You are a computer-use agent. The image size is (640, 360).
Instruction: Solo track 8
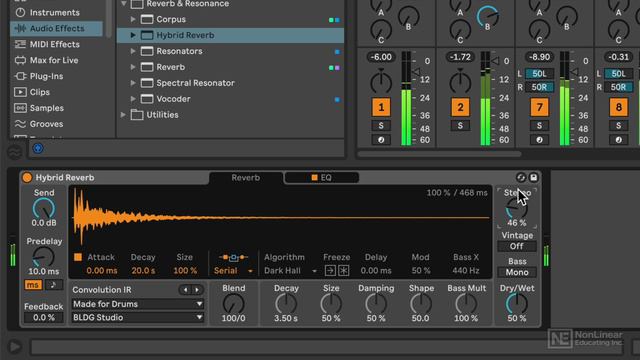coord(618,126)
